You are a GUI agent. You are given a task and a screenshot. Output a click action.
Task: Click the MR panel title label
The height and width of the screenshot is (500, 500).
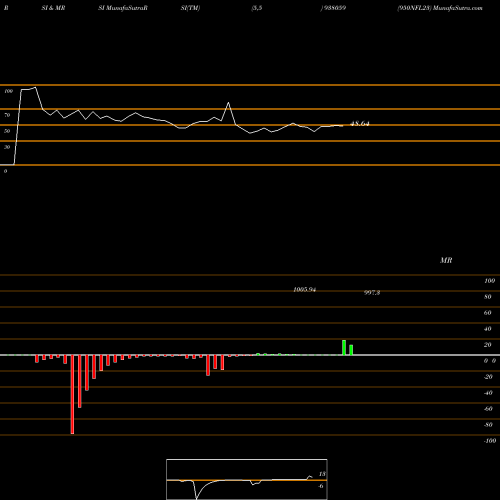point(446,260)
